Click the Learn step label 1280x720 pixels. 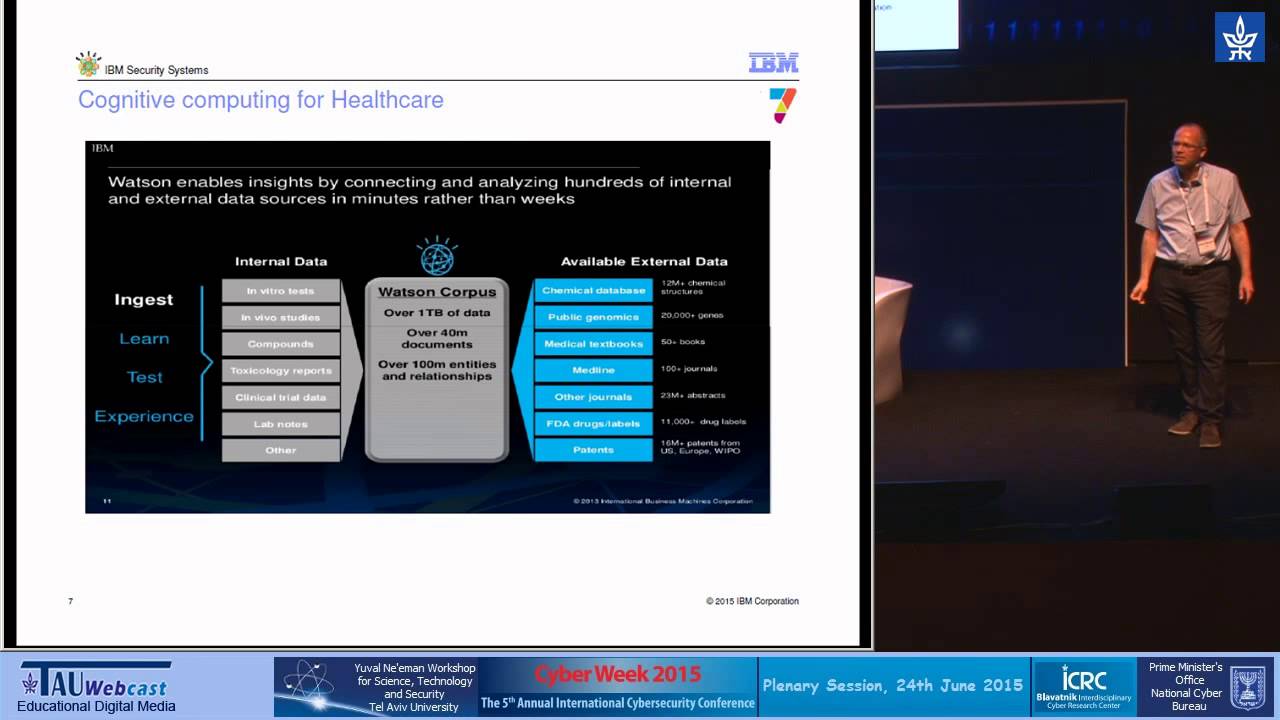coord(144,339)
